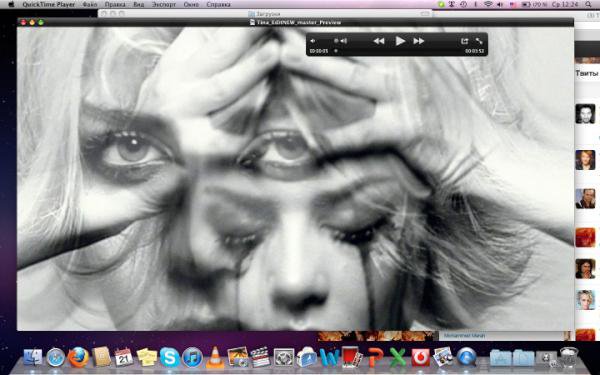Open the Файл menu

[x=90, y=5]
